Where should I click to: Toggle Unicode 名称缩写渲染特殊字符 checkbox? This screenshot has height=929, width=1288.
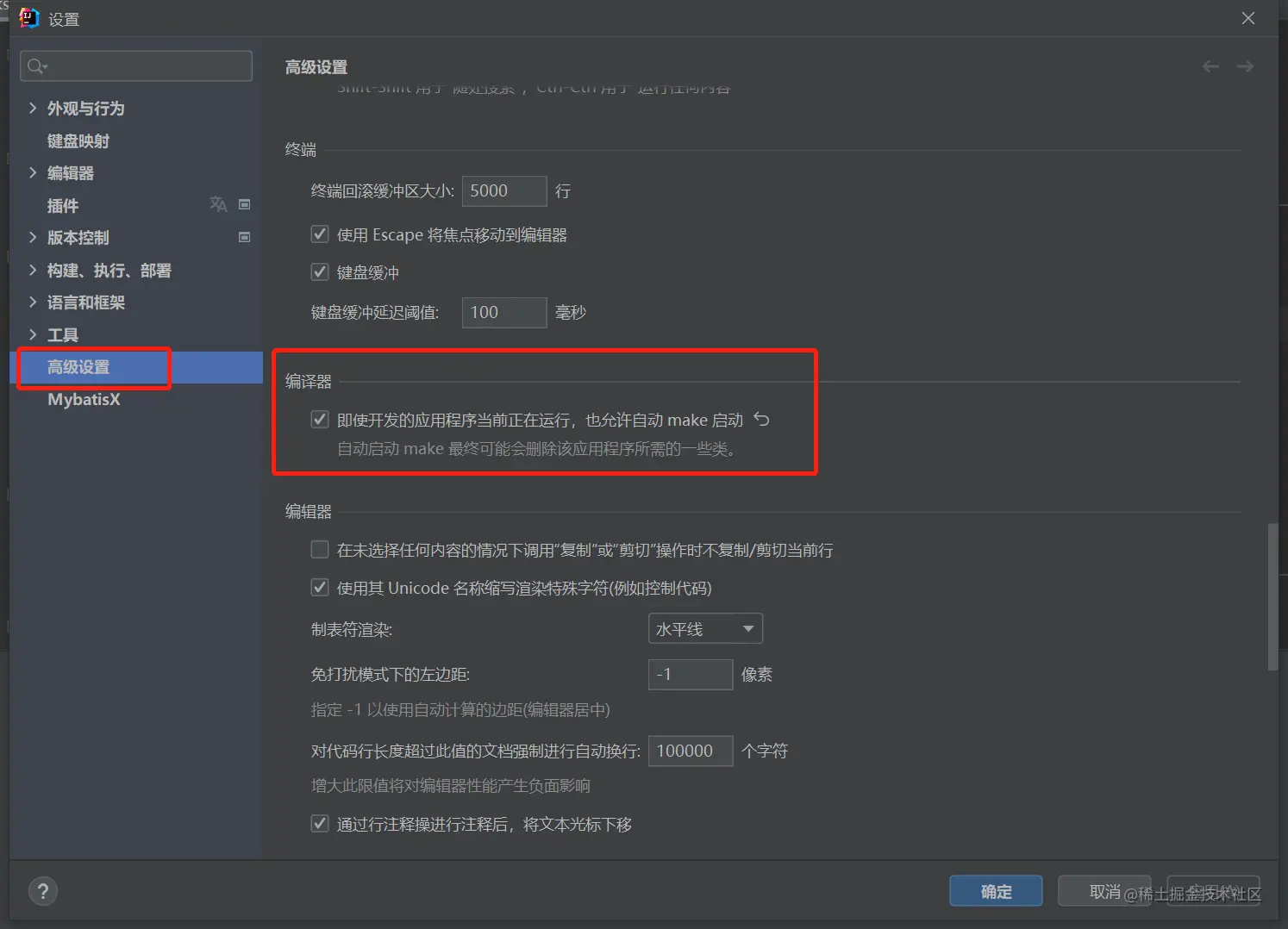[x=320, y=587]
